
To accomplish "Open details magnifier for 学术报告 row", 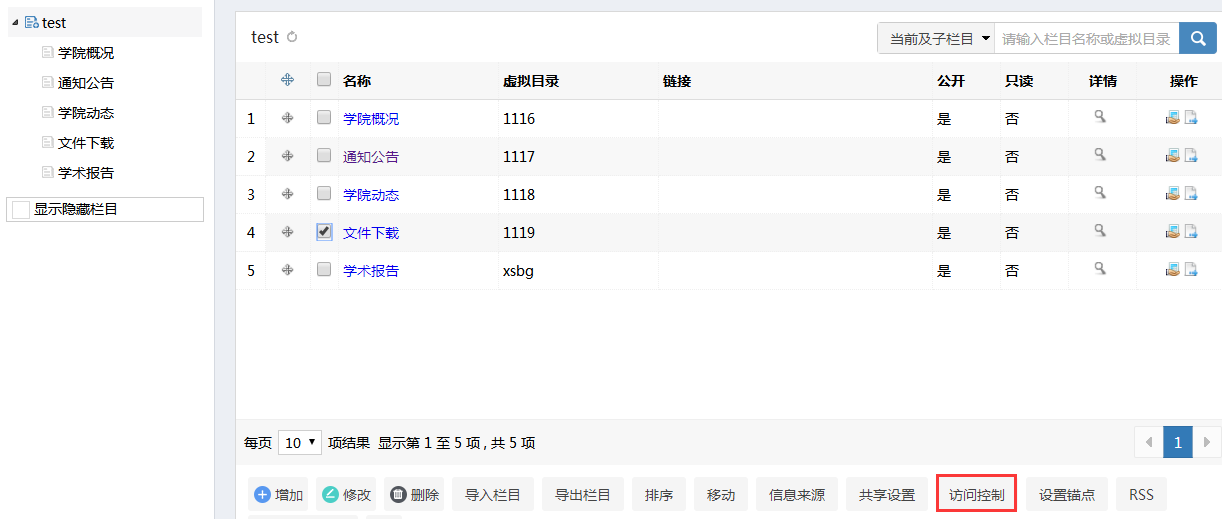I will [x=1100, y=269].
